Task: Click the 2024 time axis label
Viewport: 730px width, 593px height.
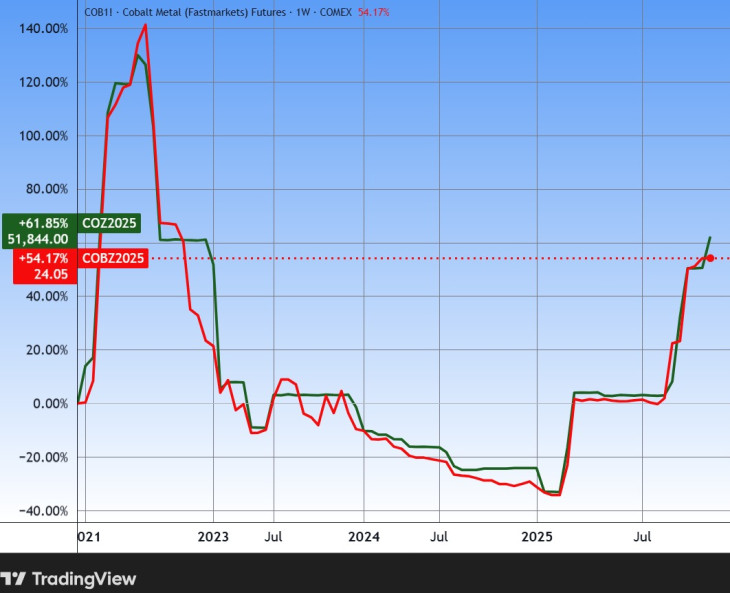Action: click(364, 537)
